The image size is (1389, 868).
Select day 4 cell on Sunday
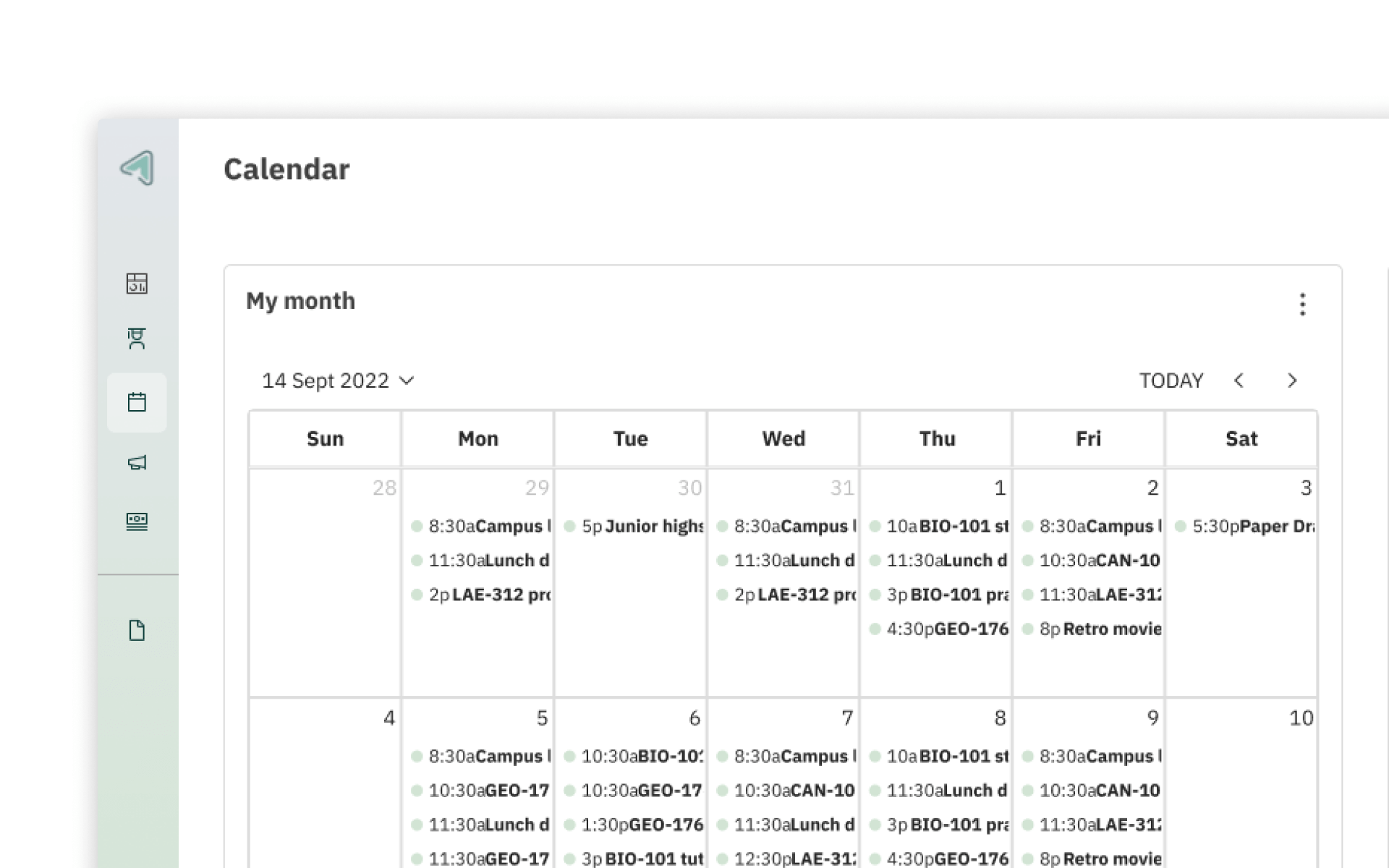(325, 783)
